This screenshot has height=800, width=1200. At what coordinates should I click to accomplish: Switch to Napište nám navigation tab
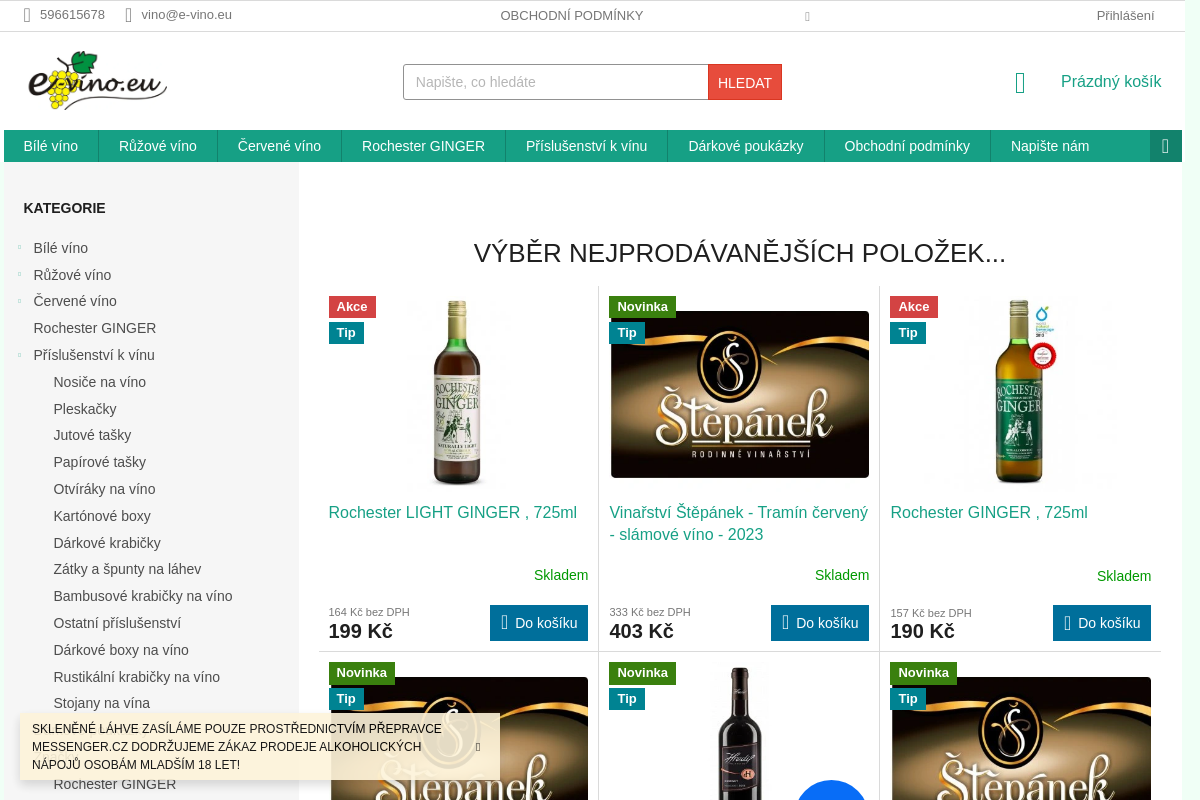click(x=1049, y=146)
